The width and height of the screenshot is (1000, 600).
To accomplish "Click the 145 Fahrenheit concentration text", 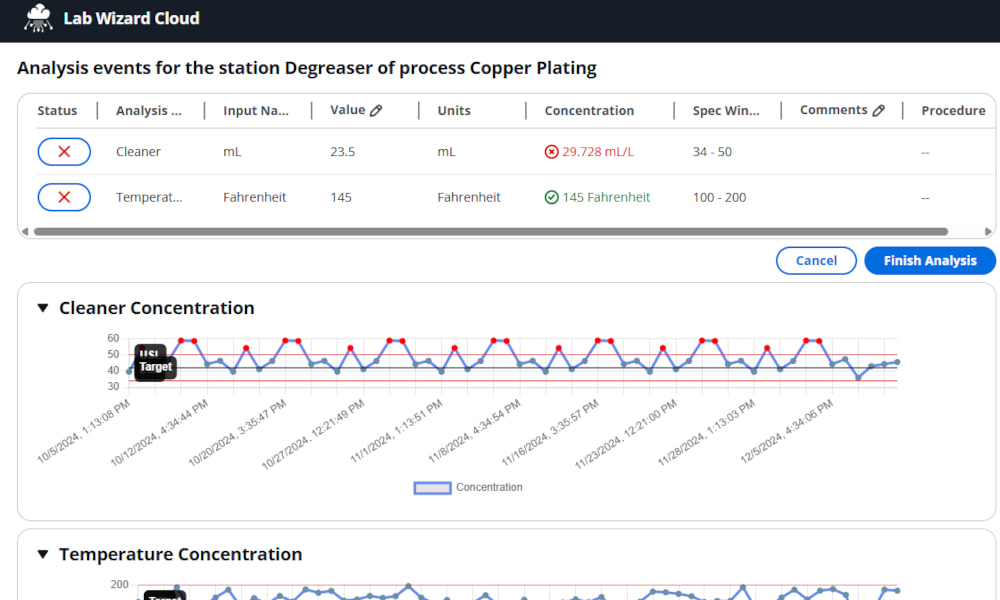I will click(x=606, y=198).
